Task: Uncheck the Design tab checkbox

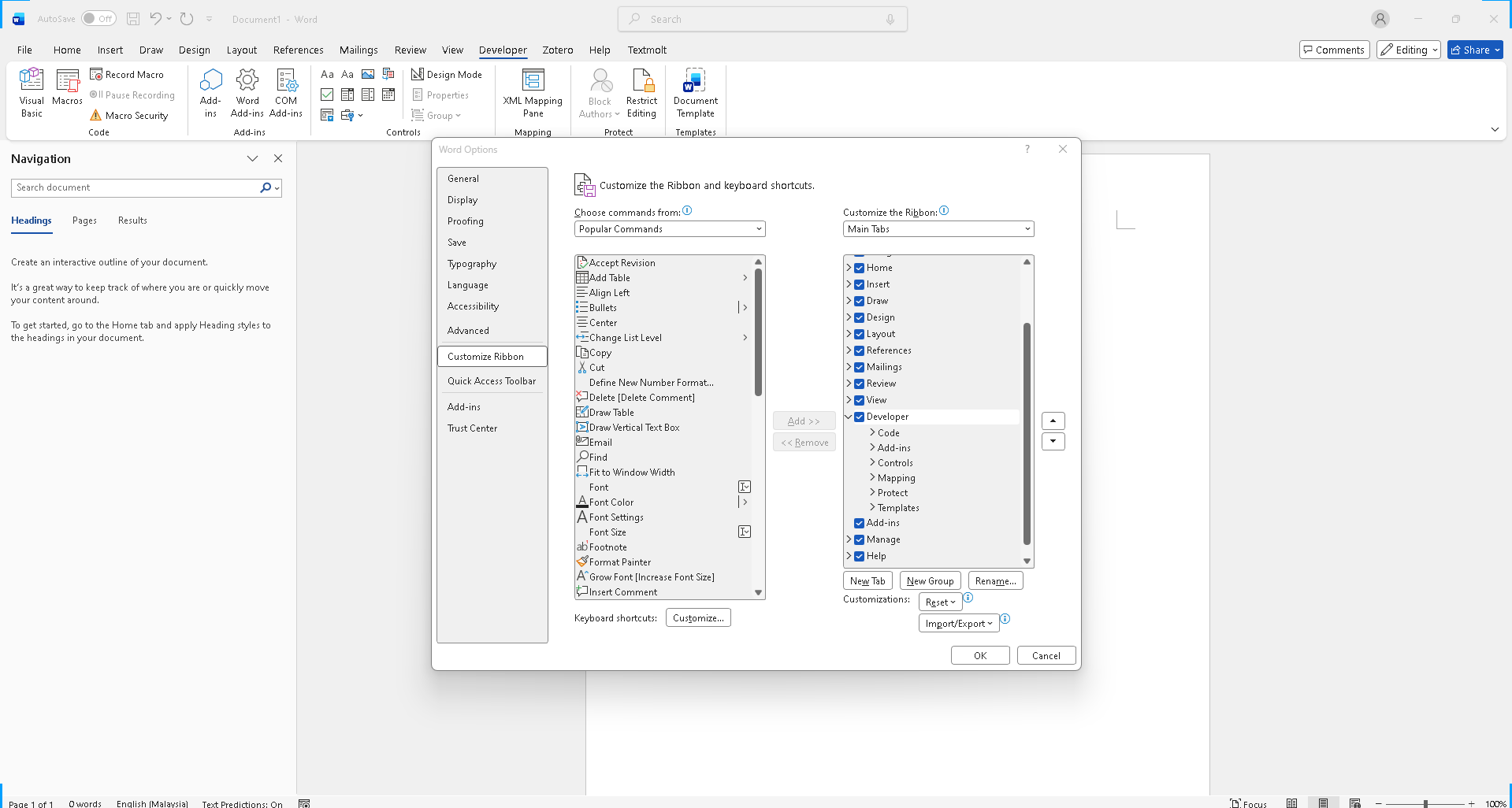Action: 860,317
